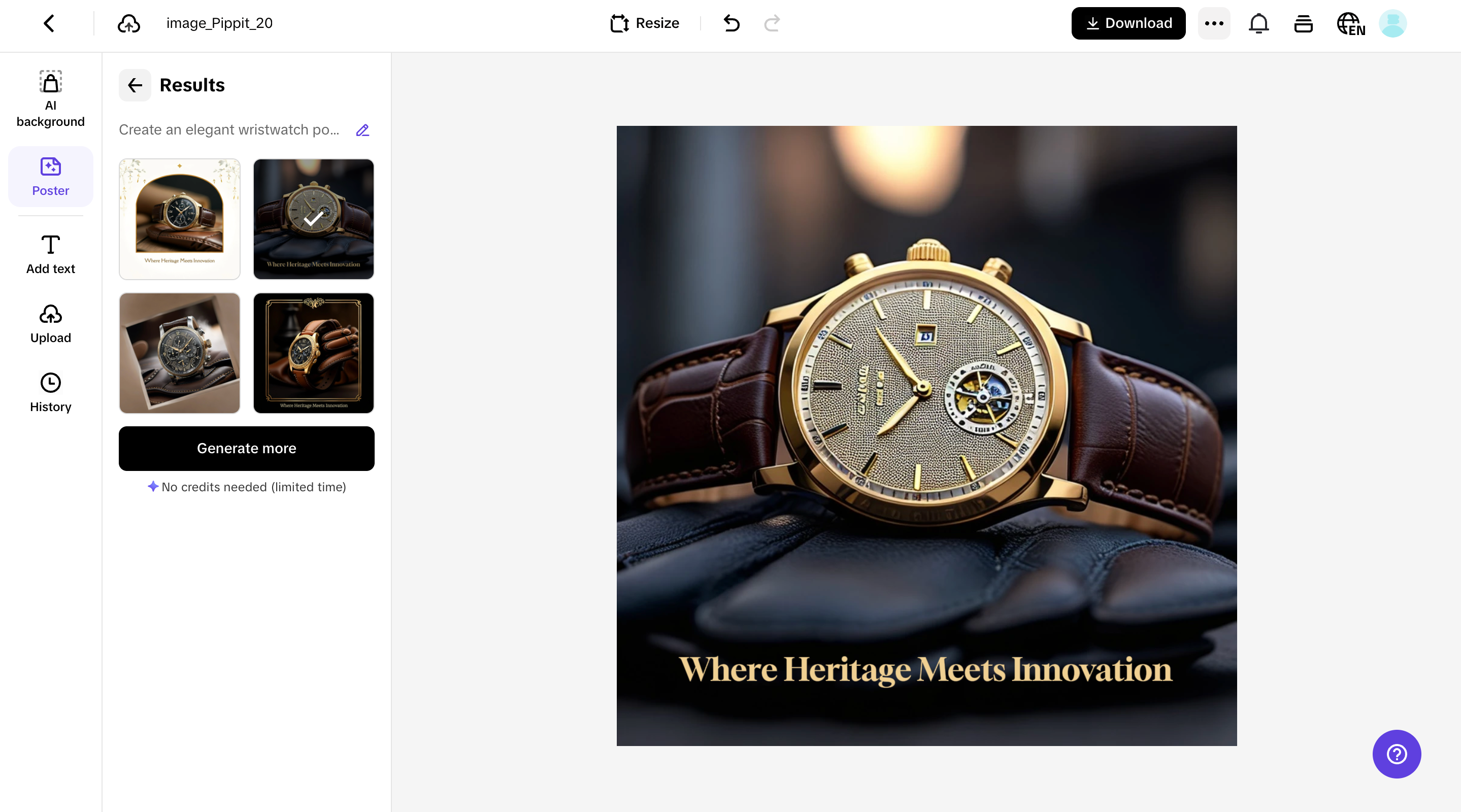1461x812 pixels.
Task: Click the cloud save icon
Action: (129, 23)
